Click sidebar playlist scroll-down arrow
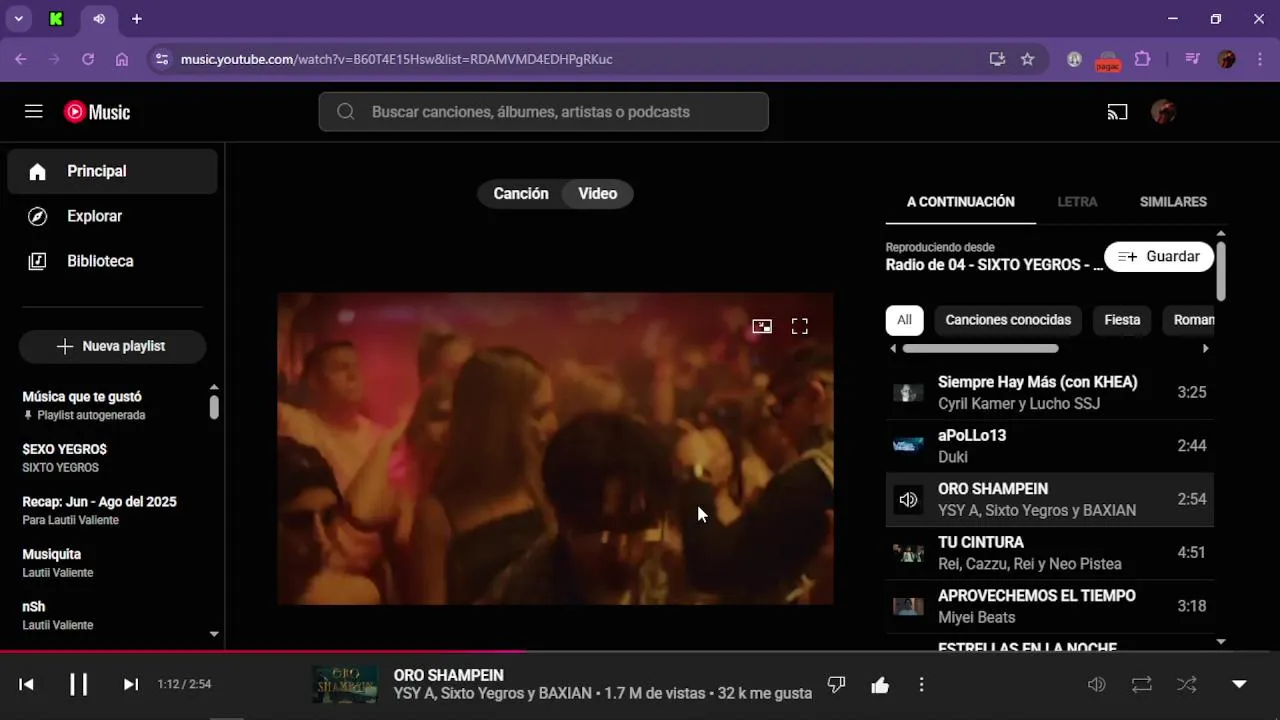1280x720 pixels. click(x=214, y=633)
